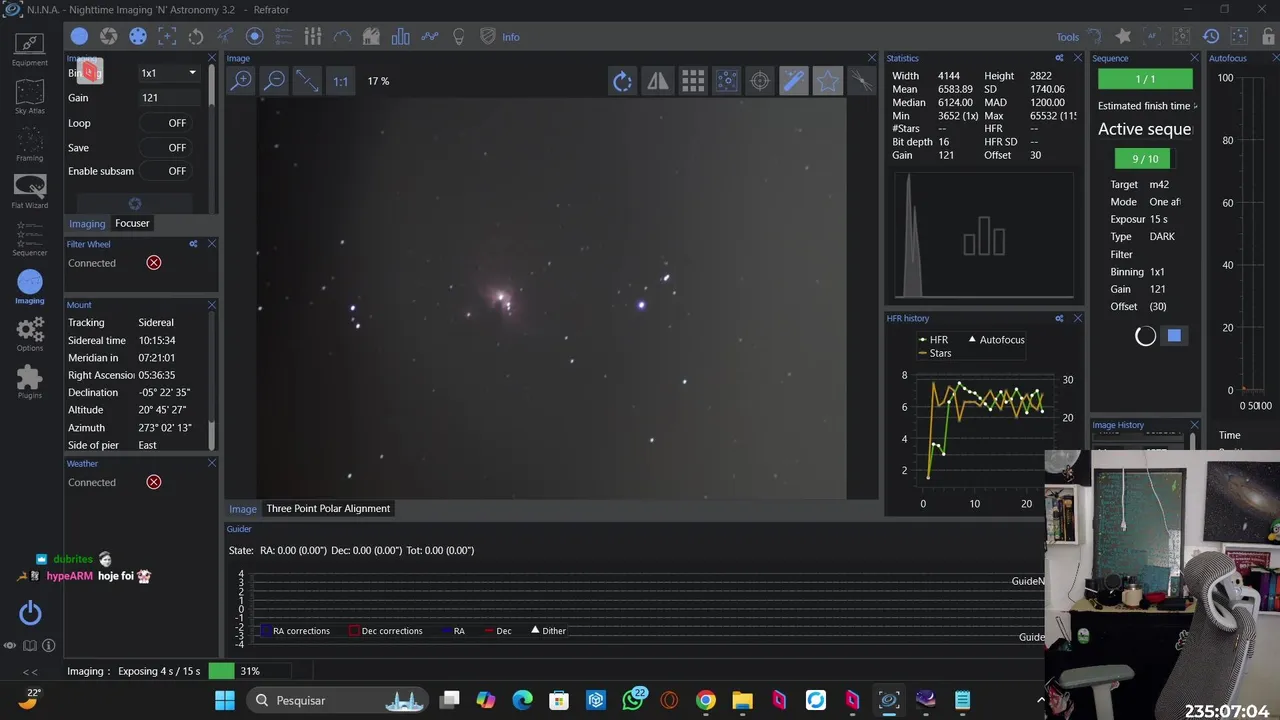This screenshot has height=720, width=1280.
Task: Toggle the focuser bracket icon in toolbar
Action: pyautogui.click(x=167, y=37)
